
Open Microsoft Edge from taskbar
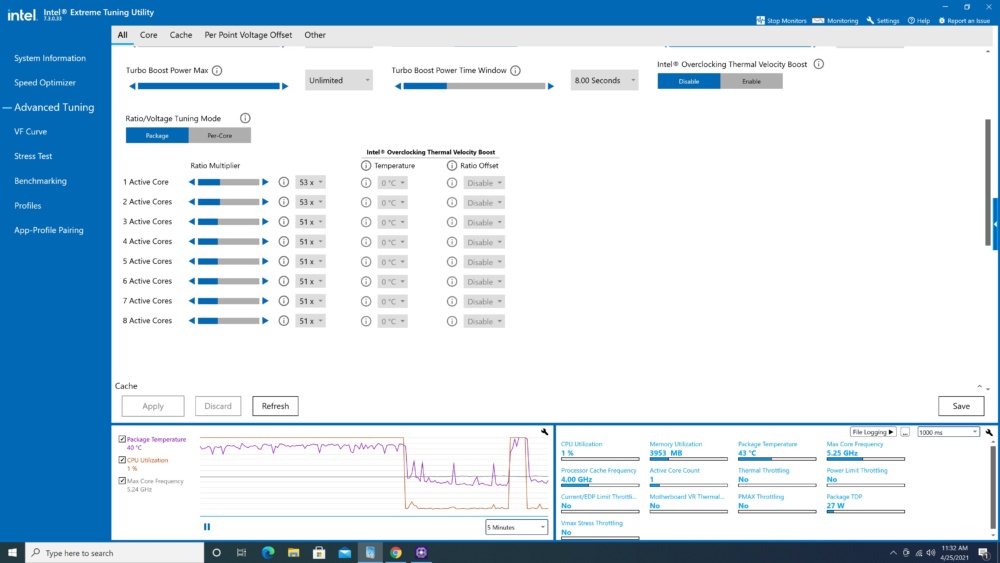tap(268, 553)
